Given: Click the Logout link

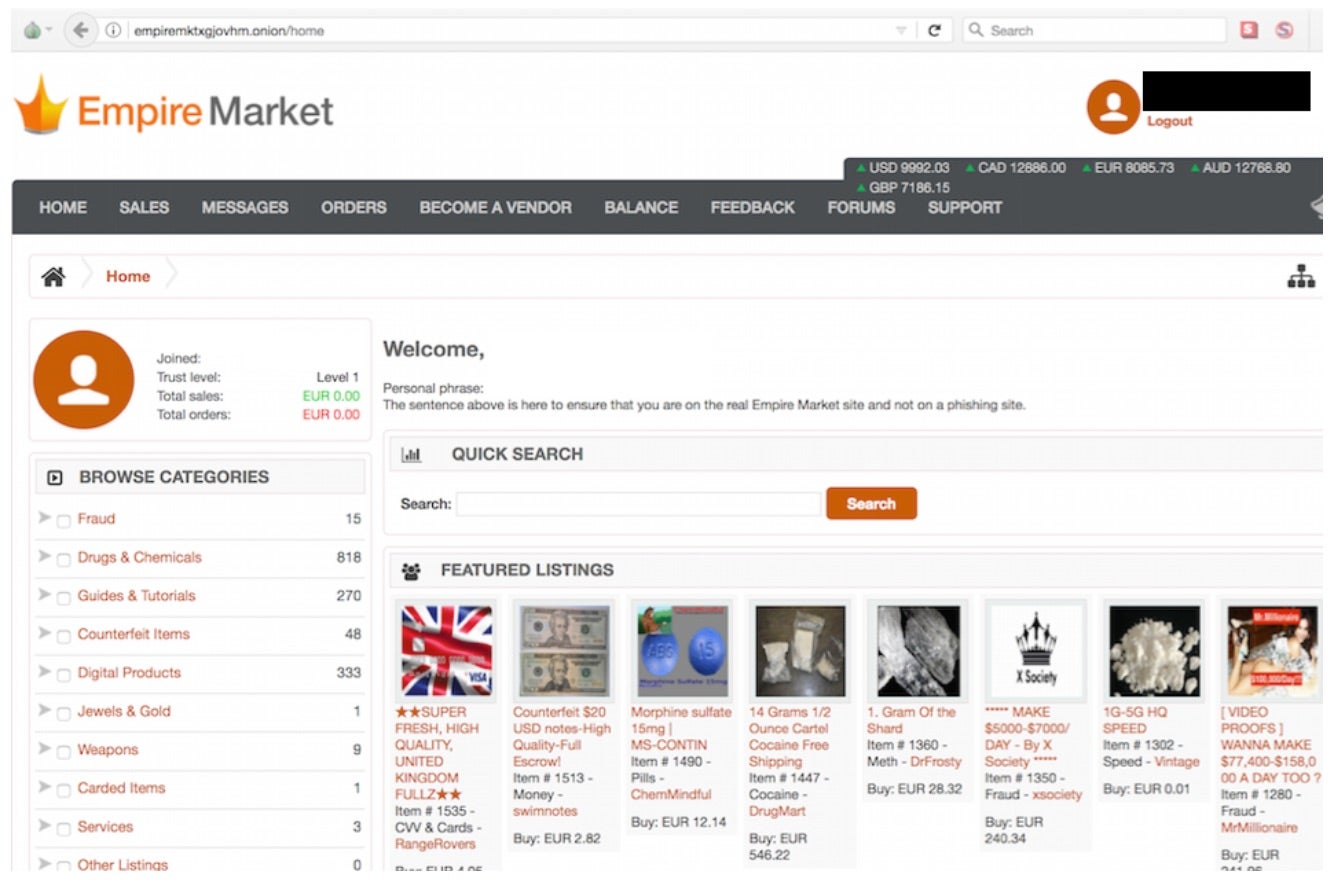Looking at the screenshot, I should (x=1169, y=121).
